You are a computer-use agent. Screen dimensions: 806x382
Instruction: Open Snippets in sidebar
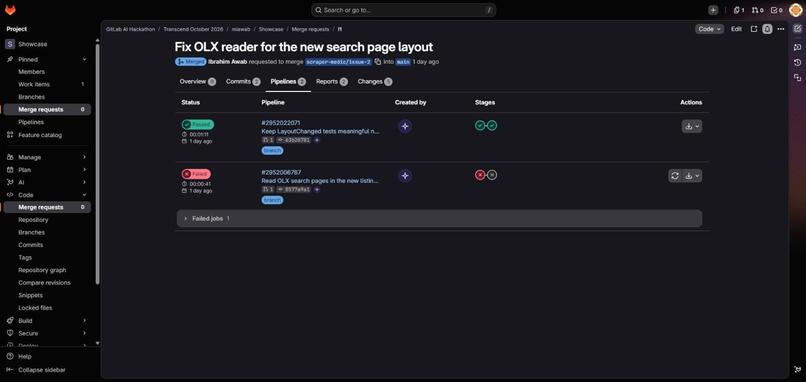click(47, 296)
